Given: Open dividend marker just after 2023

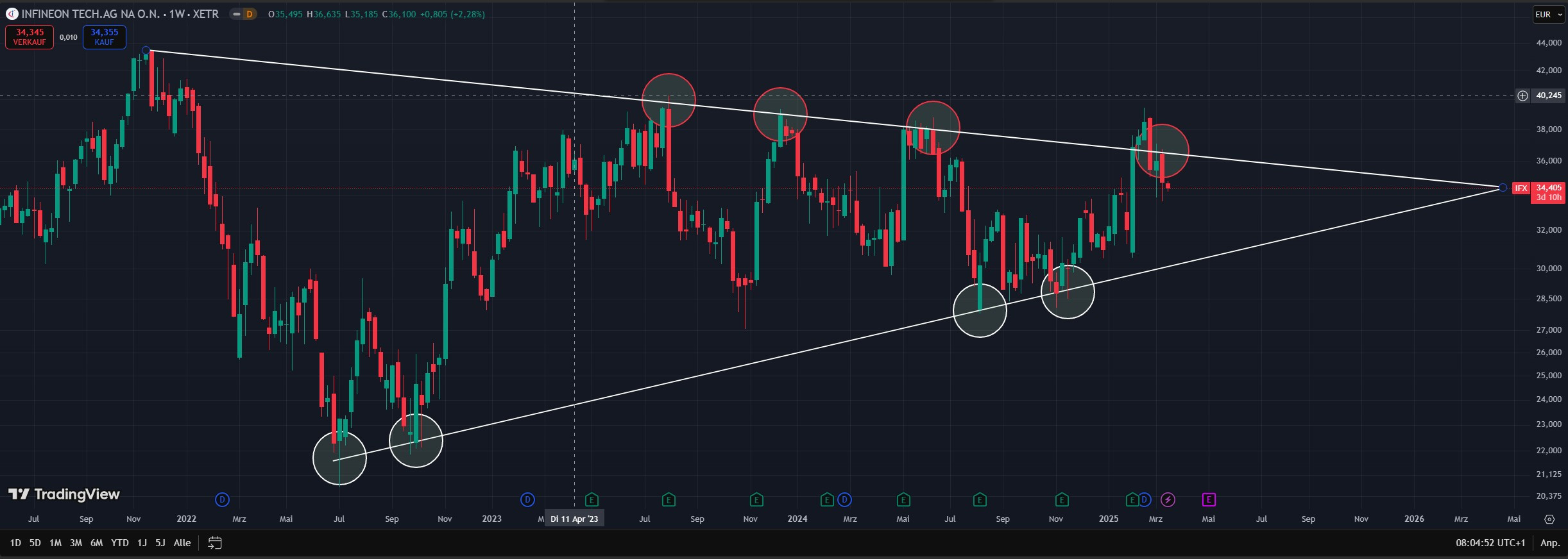Looking at the screenshot, I should [x=527, y=499].
